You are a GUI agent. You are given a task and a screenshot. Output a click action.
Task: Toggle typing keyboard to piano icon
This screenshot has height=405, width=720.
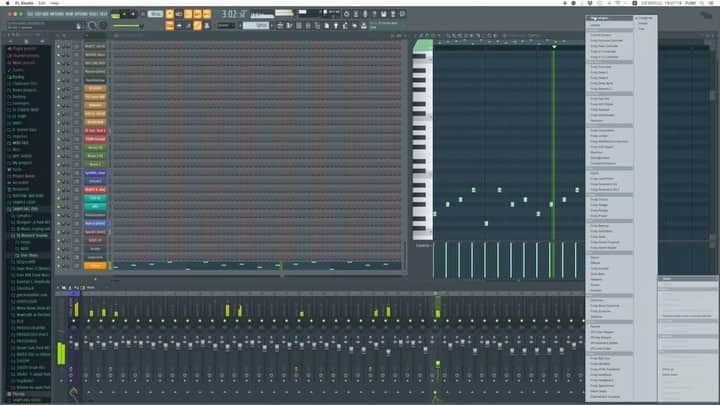169,26
